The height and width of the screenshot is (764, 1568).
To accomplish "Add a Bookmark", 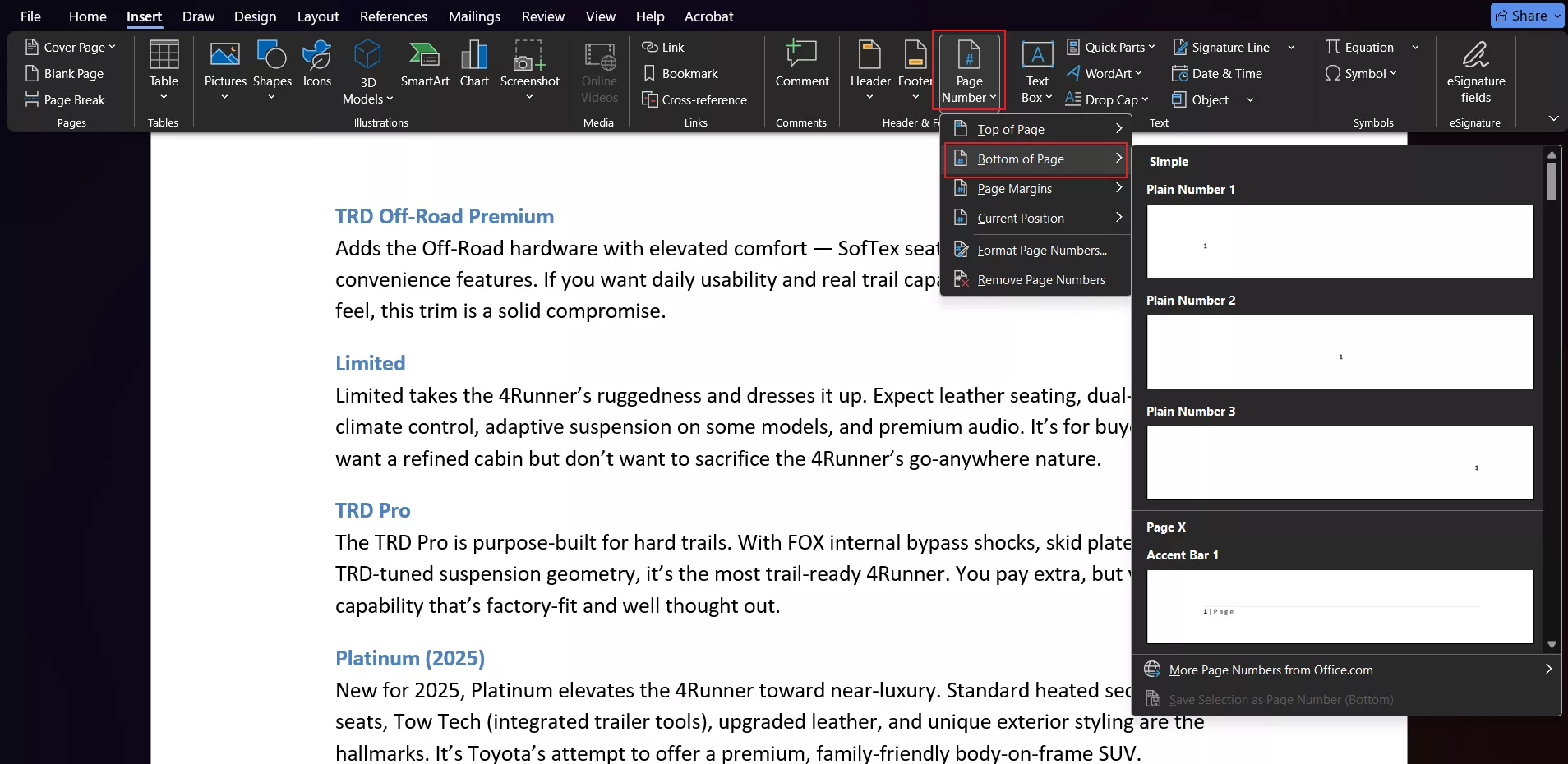I will pos(683,73).
